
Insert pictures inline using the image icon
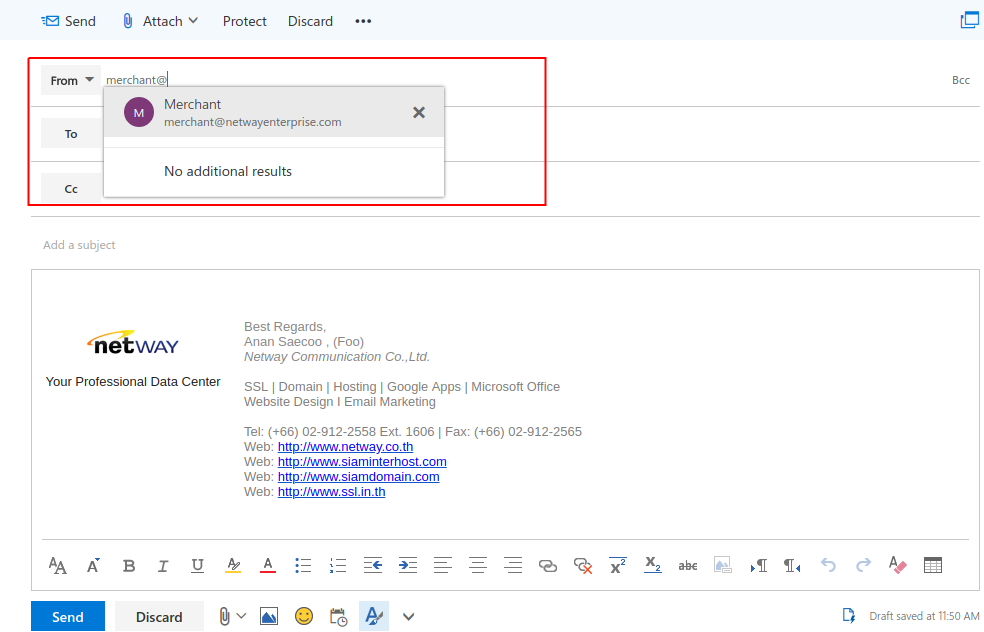269,616
